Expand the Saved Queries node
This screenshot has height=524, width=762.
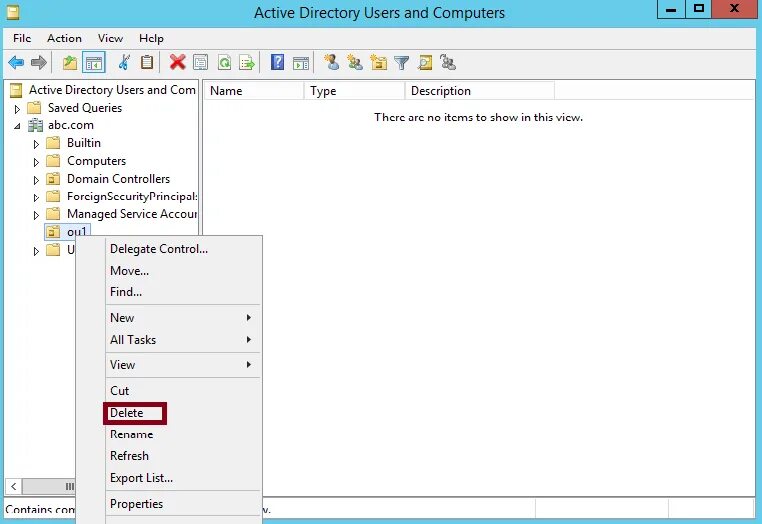17,109
